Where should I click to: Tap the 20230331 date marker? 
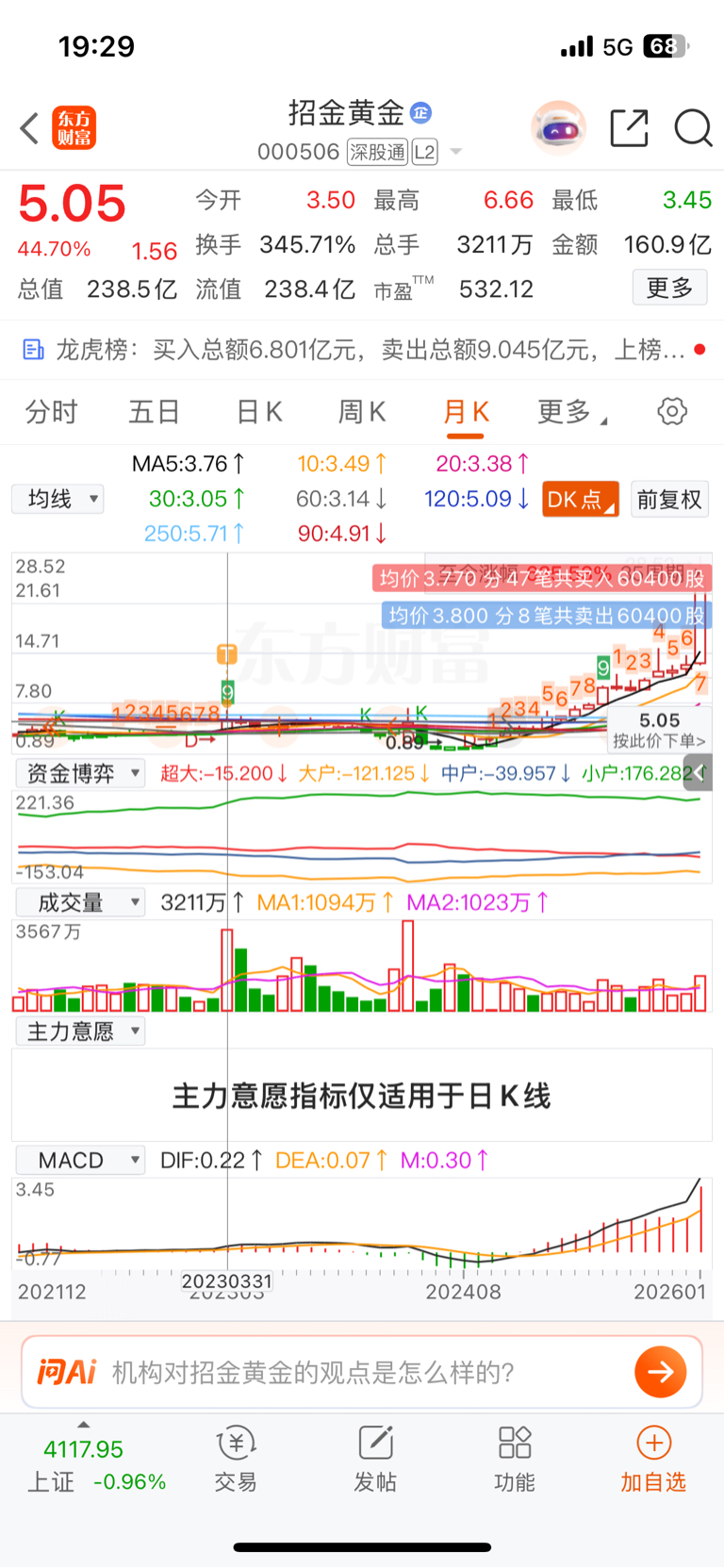click(x=227, y=1281)
